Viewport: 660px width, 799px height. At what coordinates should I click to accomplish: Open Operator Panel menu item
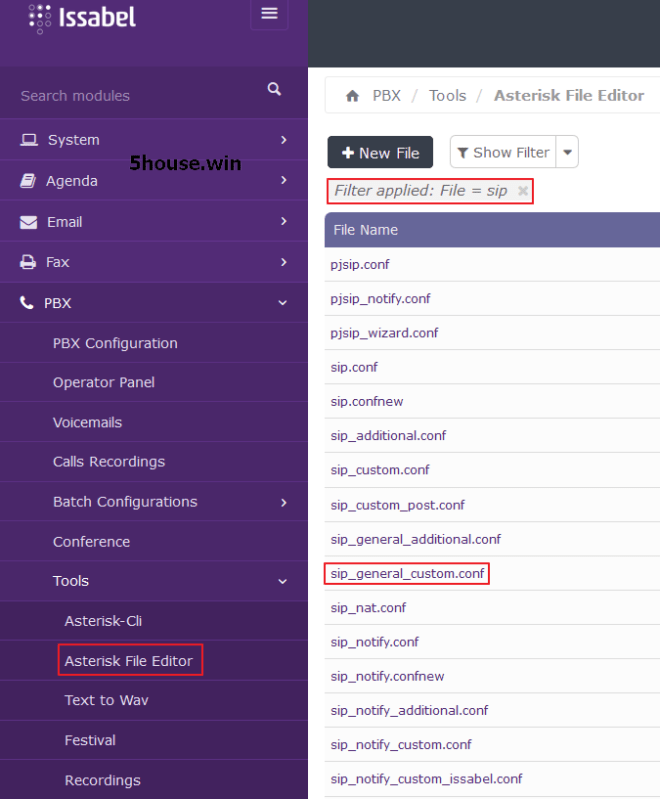point(103,383)
